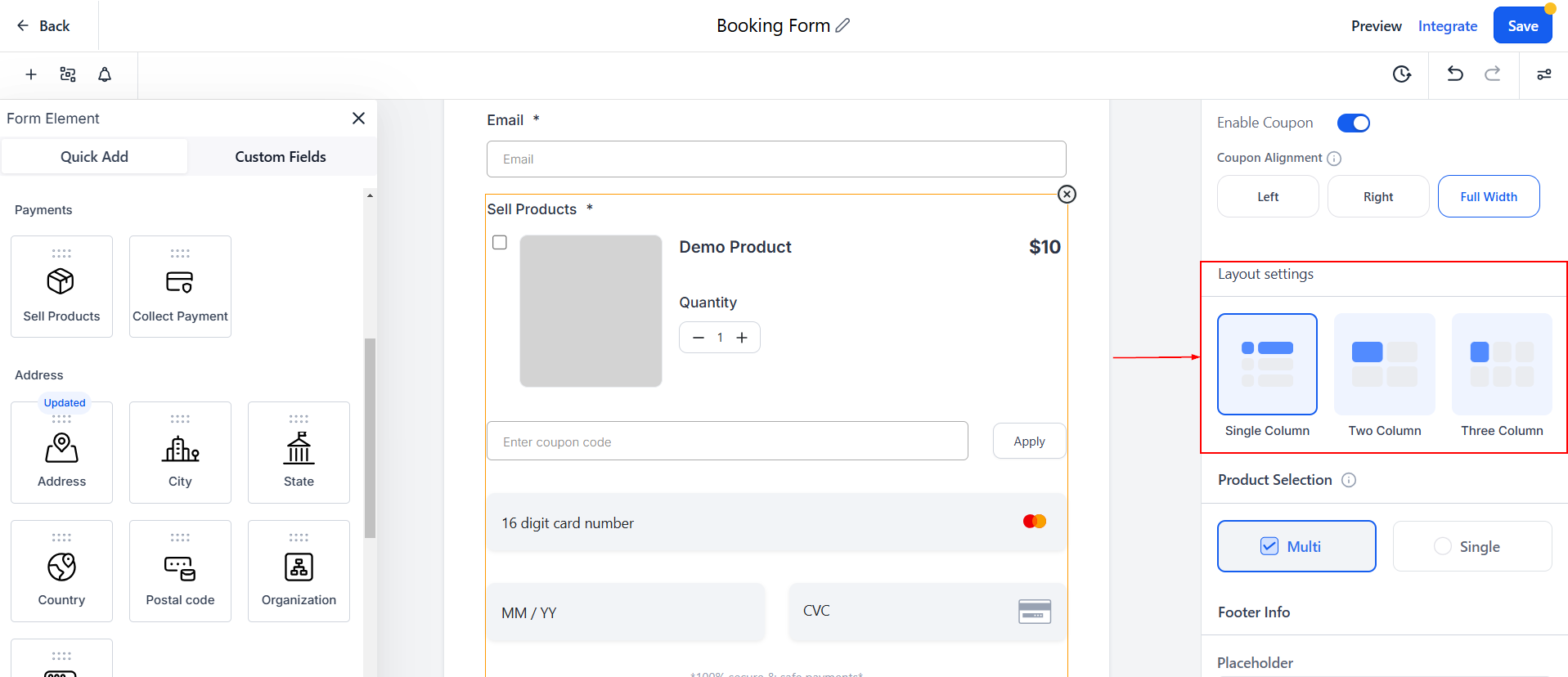Image resolution: width=1568 pixels, height=677 pixels.
Task: Open version history clock icon
Action: (x=1402, y=74)
